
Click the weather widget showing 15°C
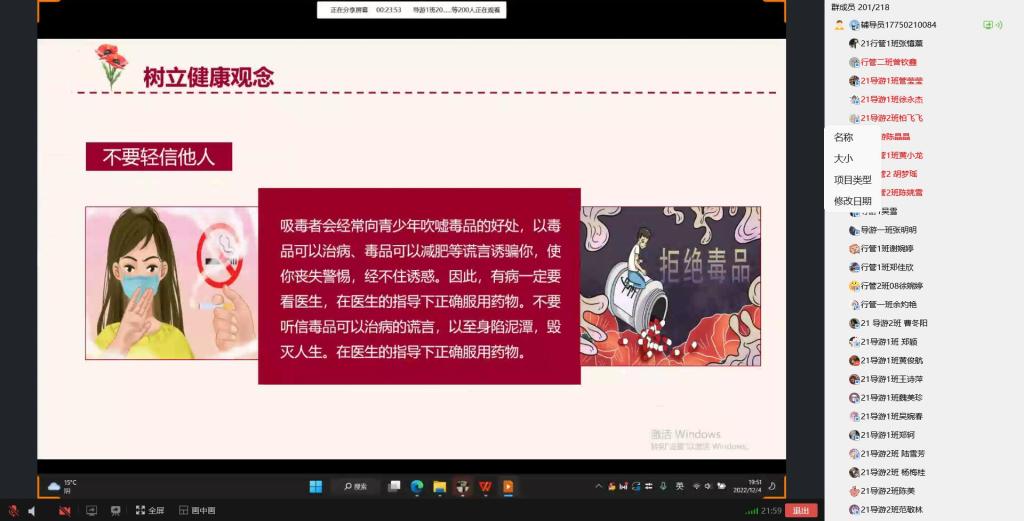coord(62,486)
